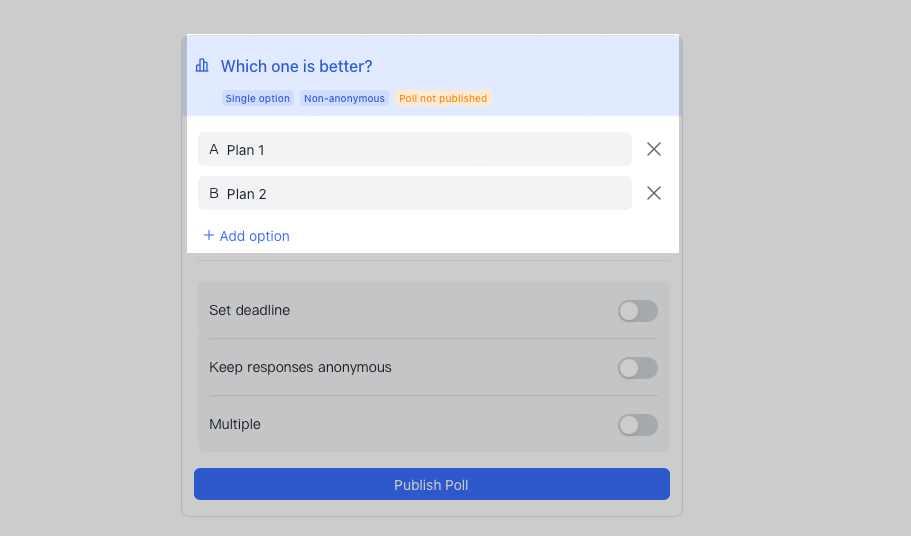Click the letter A option marker
This screenshot has width=911, height=536.
214,149
